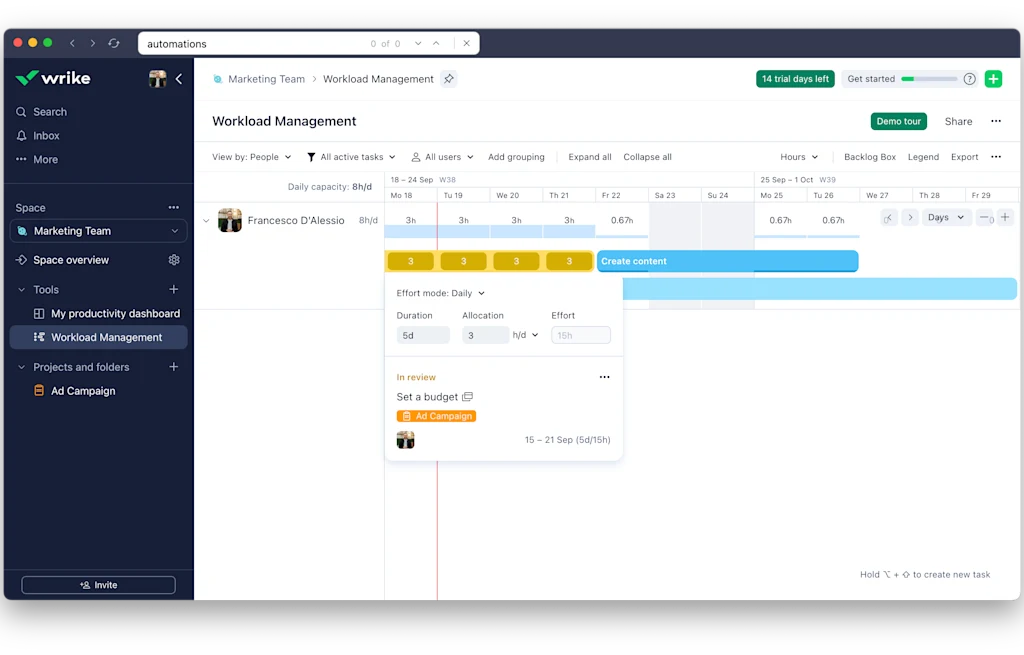Viewport: 1024px width, 655px height.
Task: Open header three-dot menu next to Share
Action: [x=996, y=121]
